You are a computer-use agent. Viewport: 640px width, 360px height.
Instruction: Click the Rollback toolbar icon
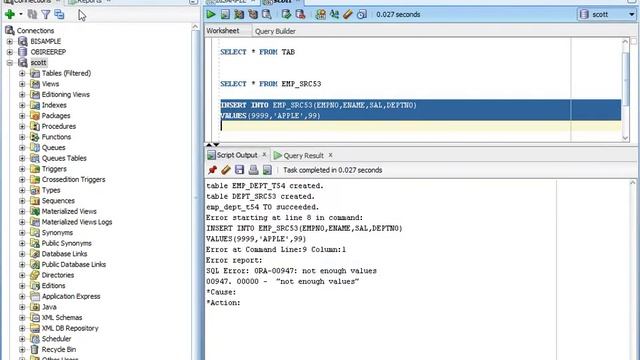(x=300, y=14)
